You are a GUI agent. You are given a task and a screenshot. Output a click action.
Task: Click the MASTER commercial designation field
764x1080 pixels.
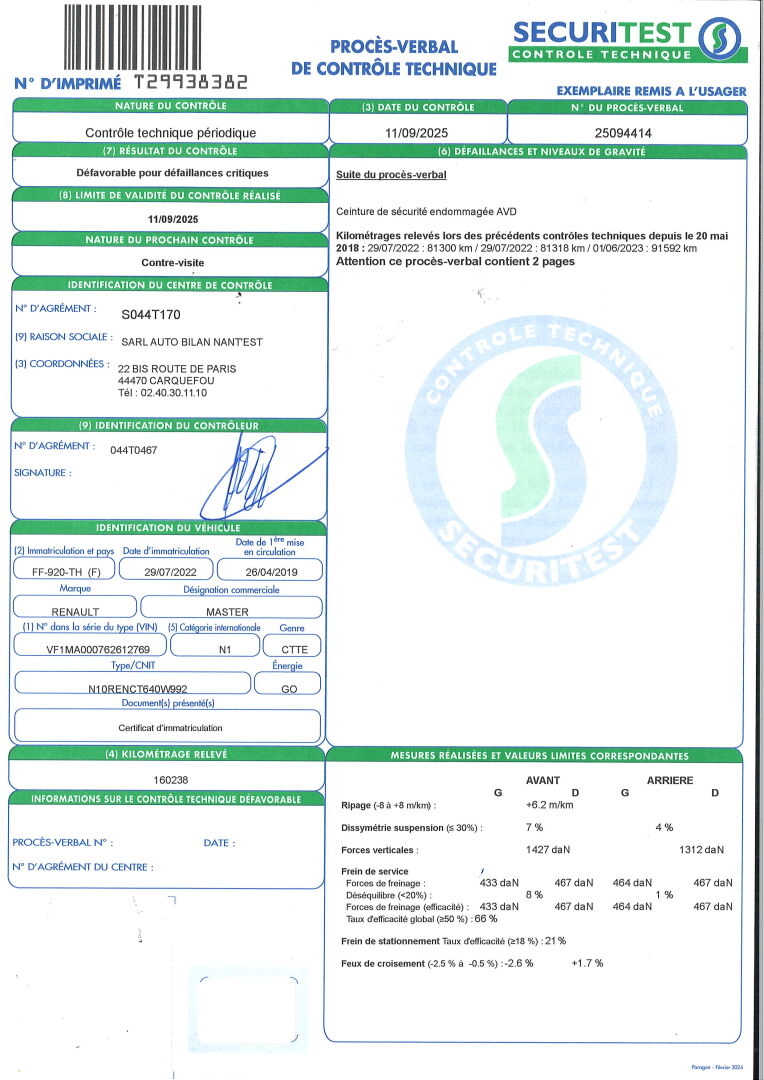click(x=227, y=609)
